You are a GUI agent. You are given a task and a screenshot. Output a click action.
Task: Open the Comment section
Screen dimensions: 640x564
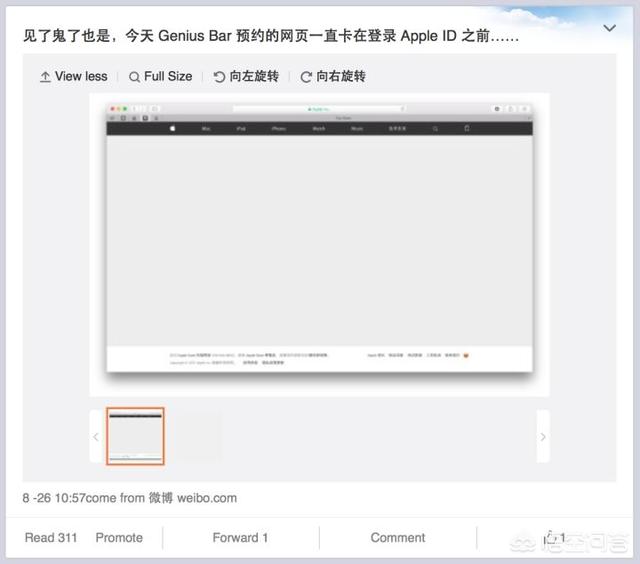[x=398, y=537]
